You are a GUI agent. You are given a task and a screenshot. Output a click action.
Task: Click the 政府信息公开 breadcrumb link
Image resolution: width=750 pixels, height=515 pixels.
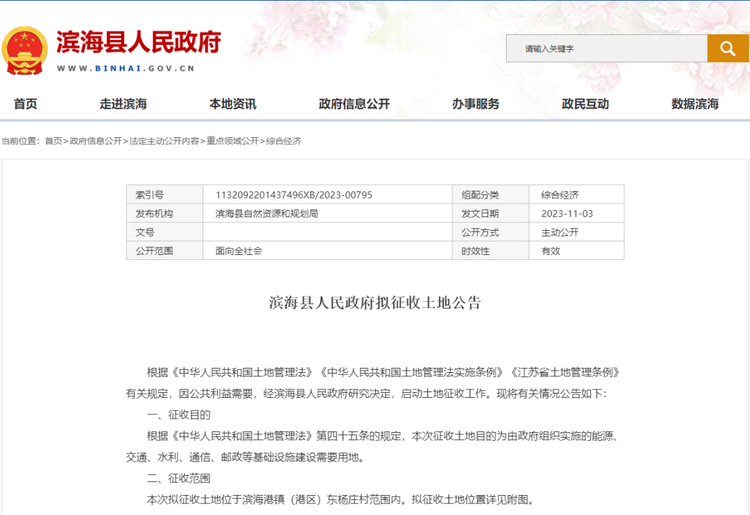(x=96, y=141)
